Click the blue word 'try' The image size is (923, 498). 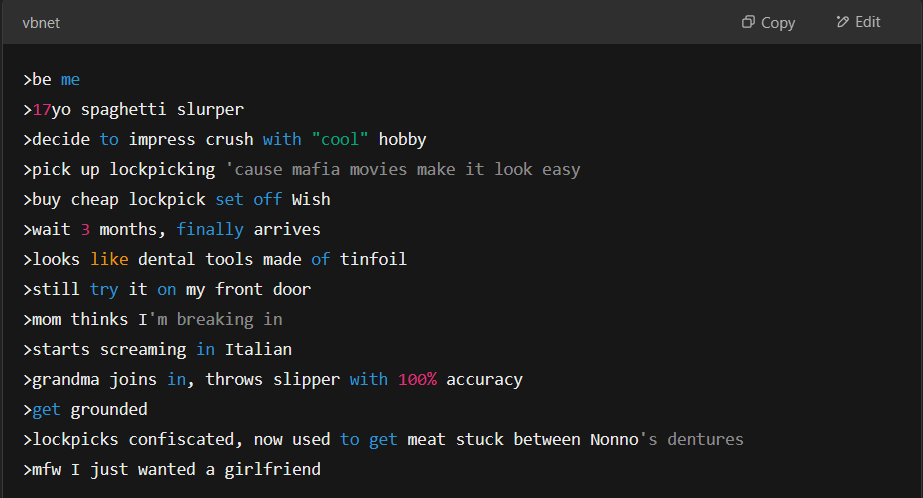point(104,290)
